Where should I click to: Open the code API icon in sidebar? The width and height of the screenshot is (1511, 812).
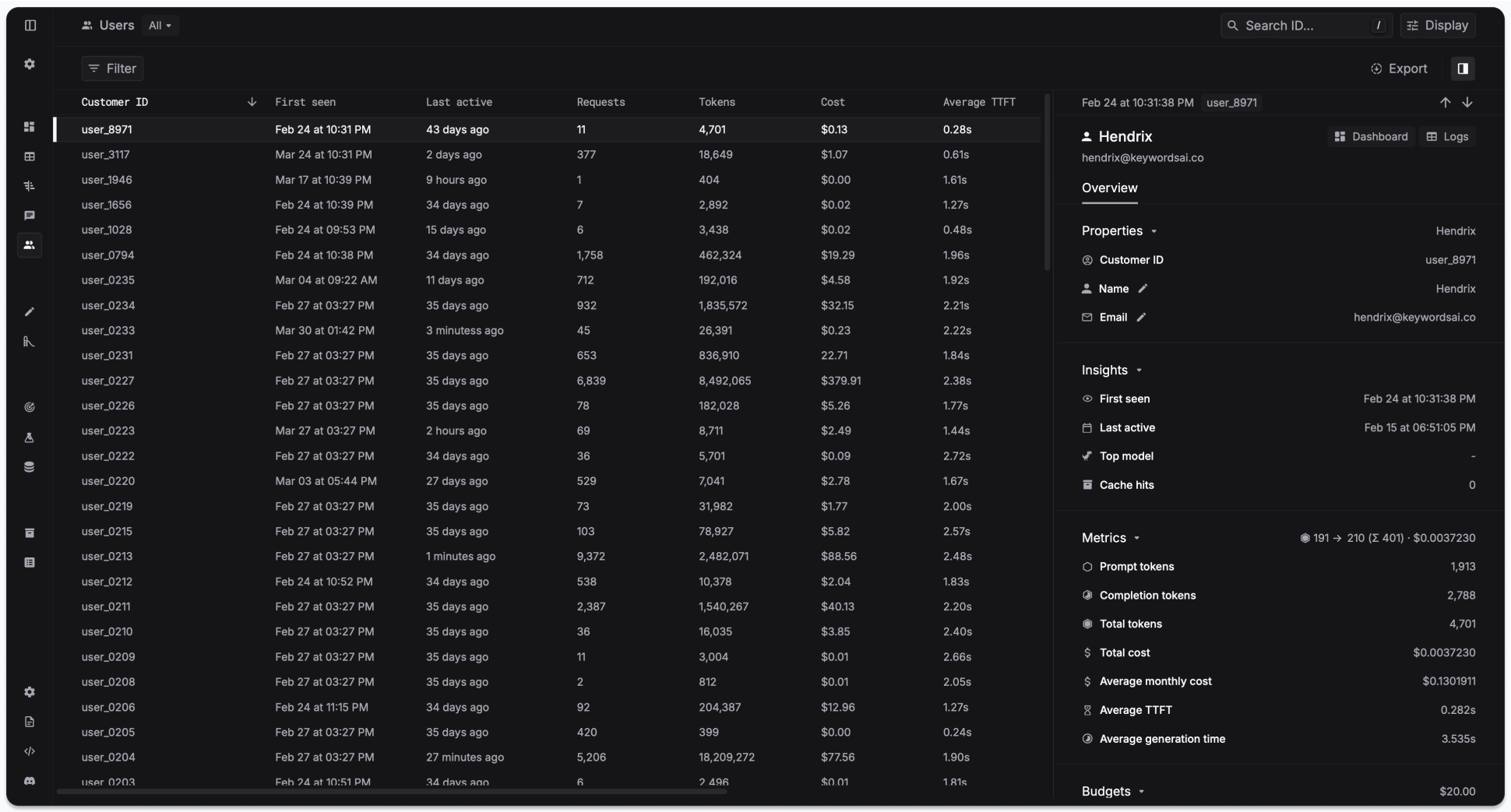(x=30, y=751)
